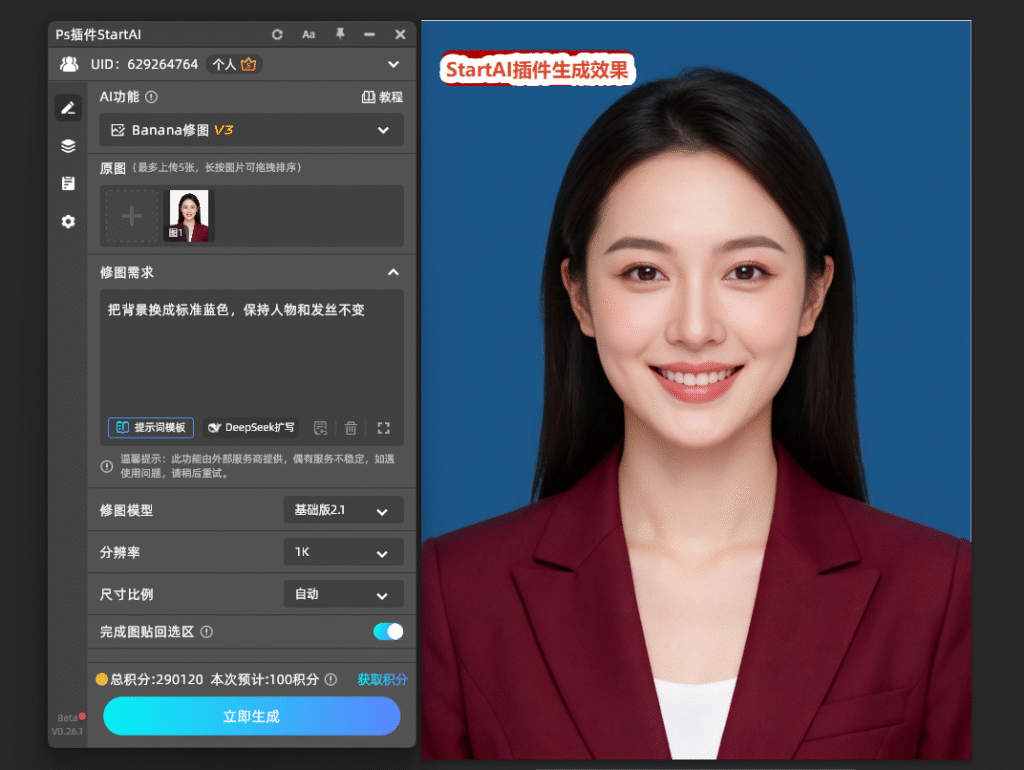Viewport: 1024px width, 770px height.
Task: Pin the StartAI panel with pushpin icon
Action: click(x=340, y=34)
